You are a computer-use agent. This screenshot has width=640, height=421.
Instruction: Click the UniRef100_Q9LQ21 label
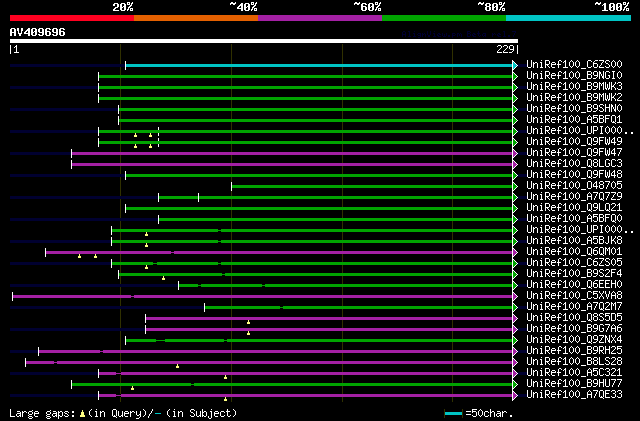click(574, 208)
